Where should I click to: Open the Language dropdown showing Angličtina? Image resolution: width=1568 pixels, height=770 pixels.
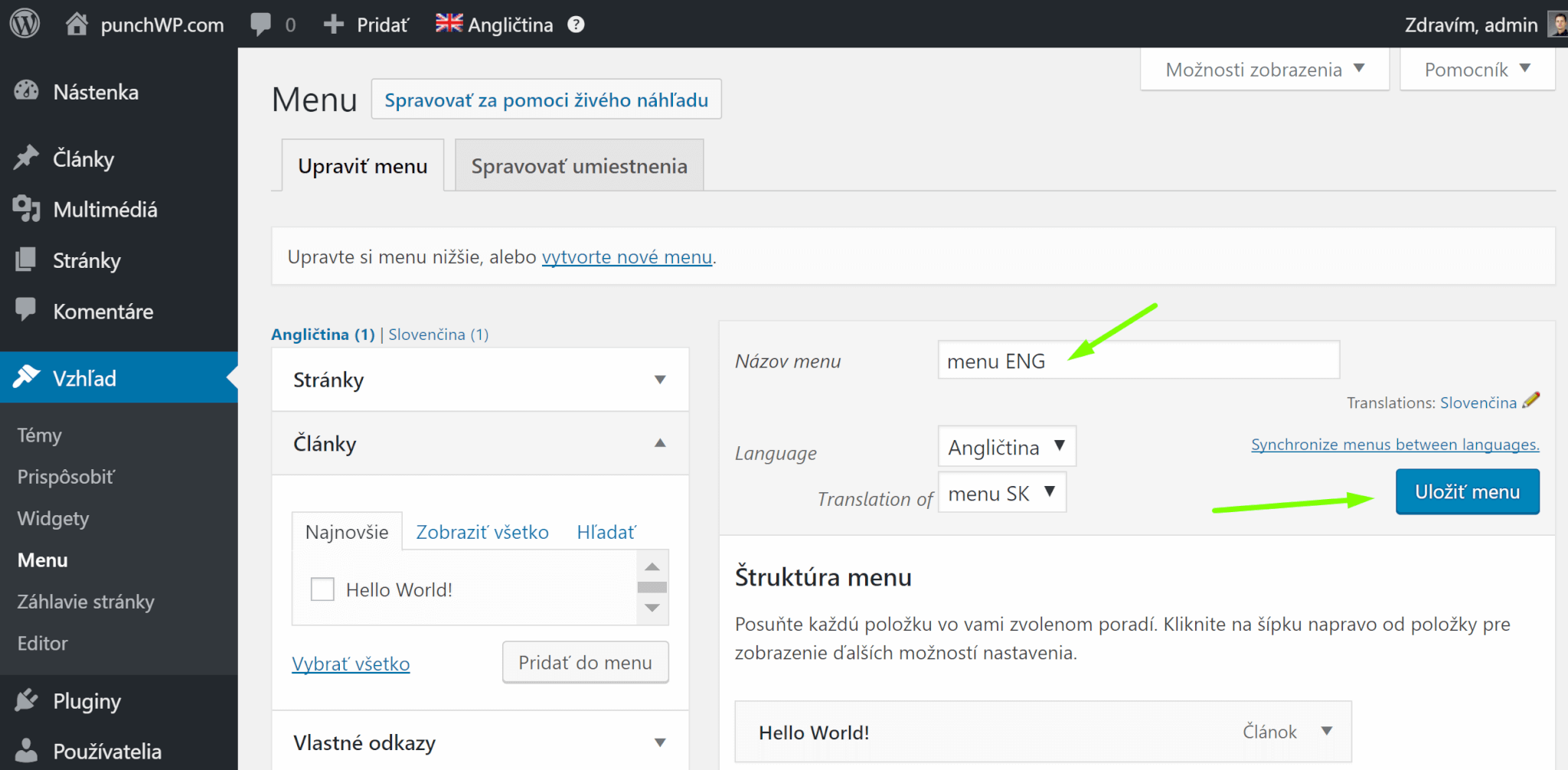pos(1006,447)
